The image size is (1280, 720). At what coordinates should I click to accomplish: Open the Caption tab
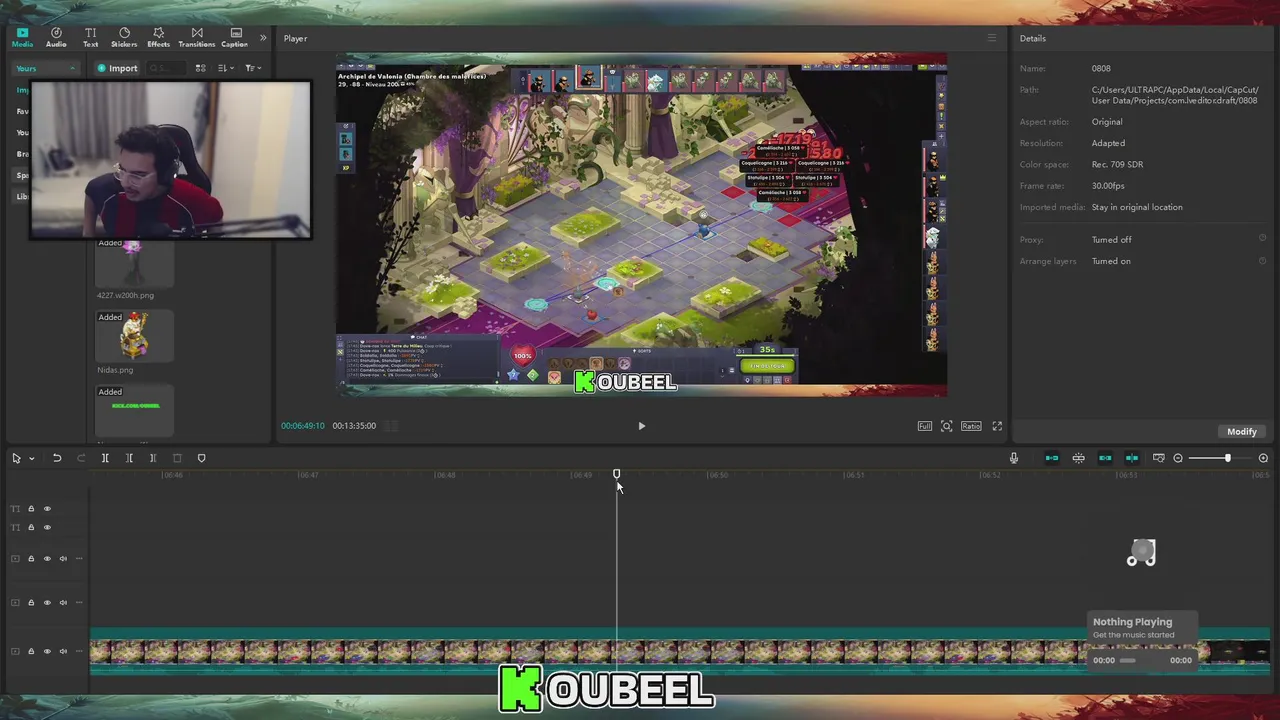(235, 38)
